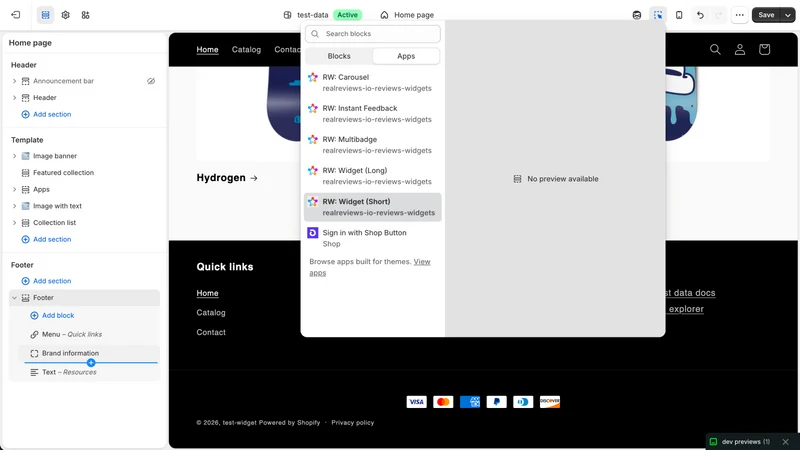Choose RW: Multibadge app block
This screenshot has width=800, height=450.
[x=372, y=145]
